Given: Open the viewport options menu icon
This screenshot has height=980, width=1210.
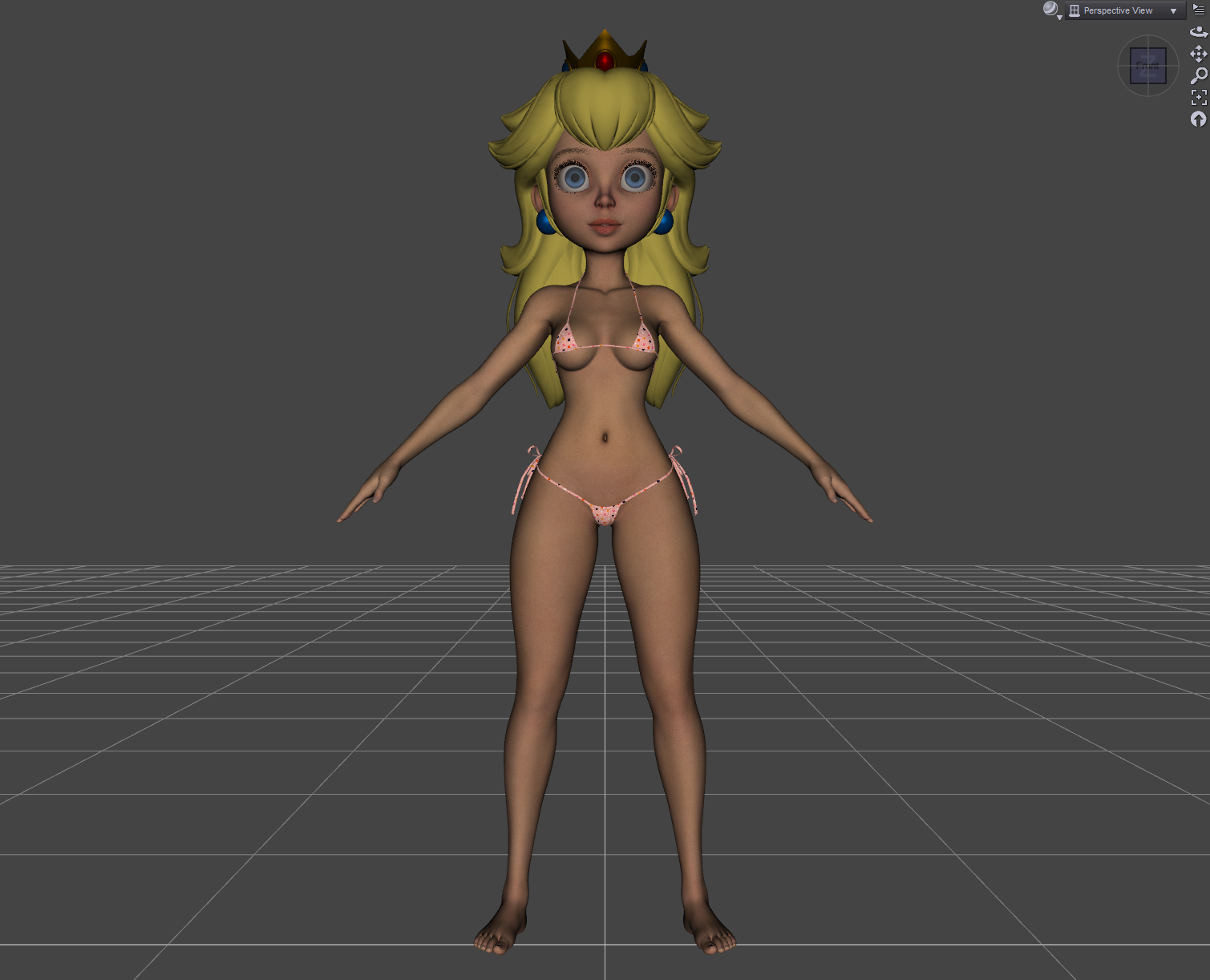Looking at the screenshot, I should 1199,10.
